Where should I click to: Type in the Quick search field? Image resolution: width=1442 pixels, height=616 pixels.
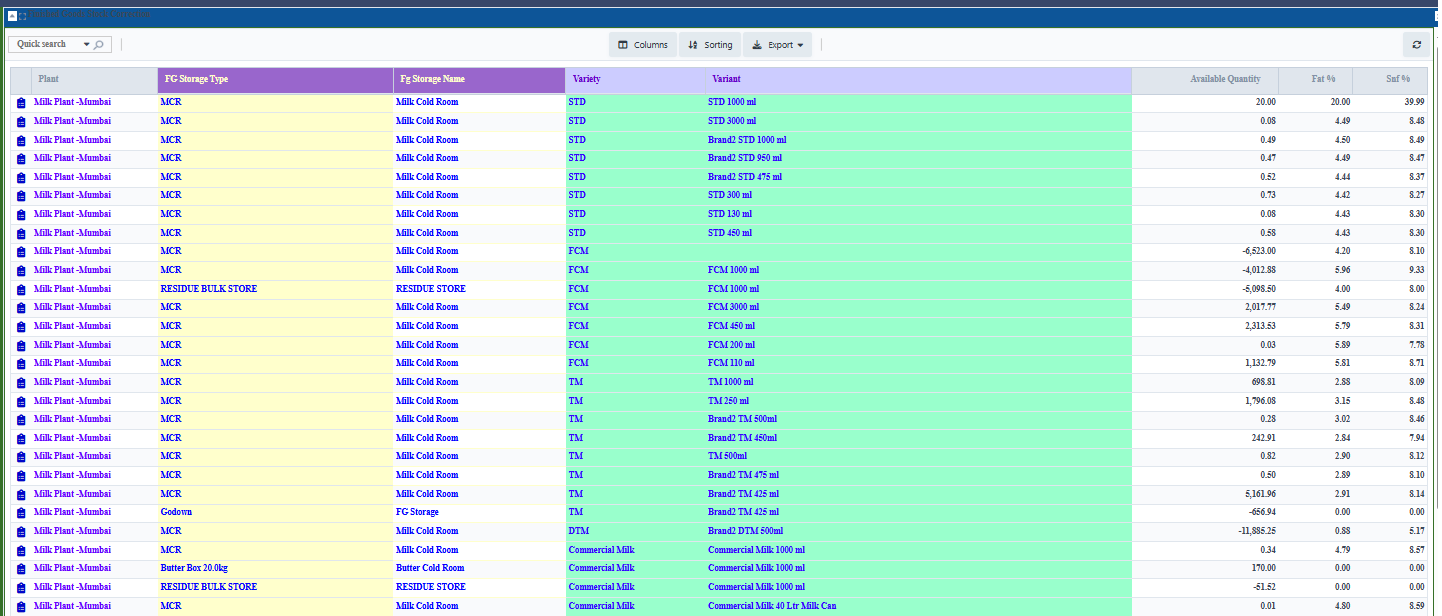[45, 45]
